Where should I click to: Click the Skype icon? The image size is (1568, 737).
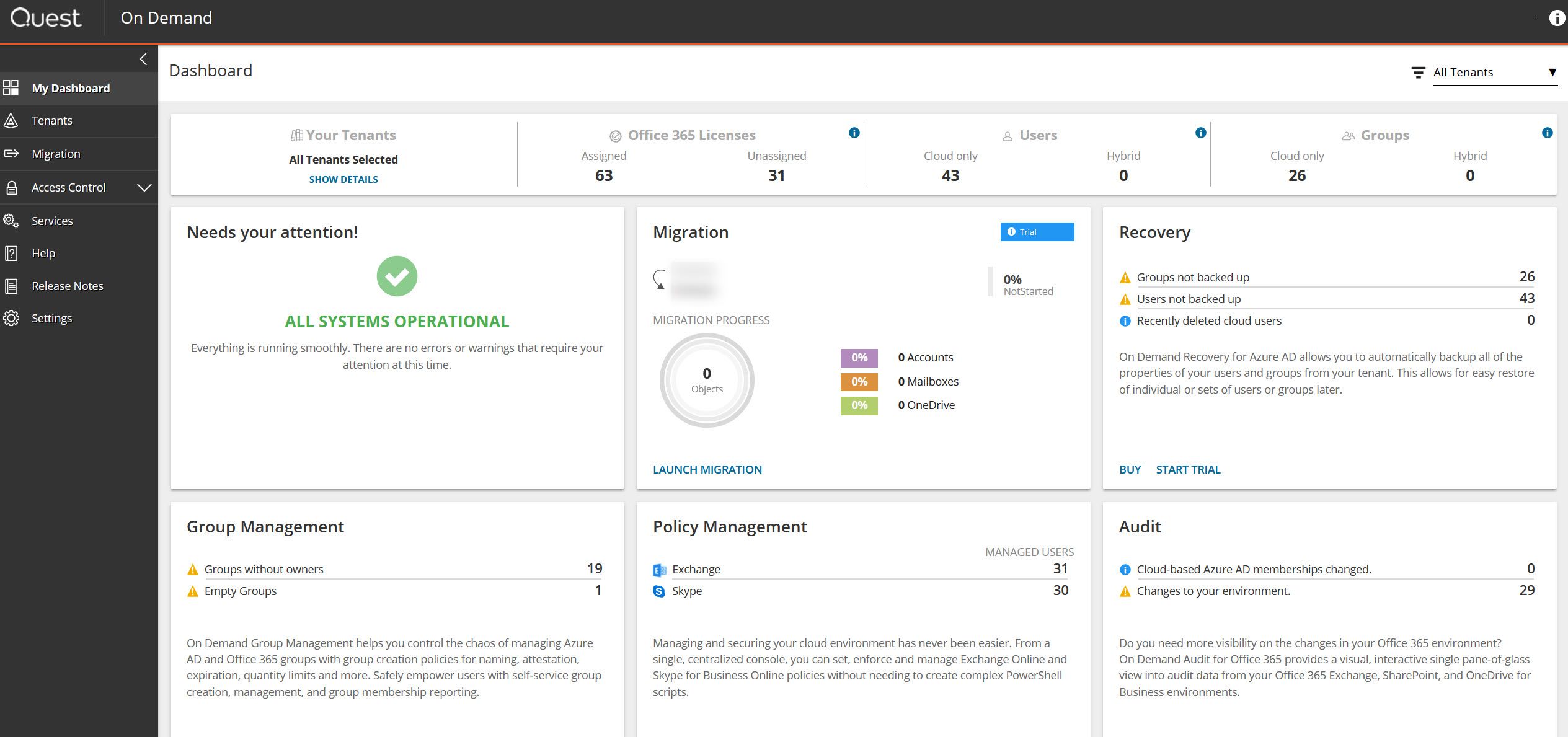point(659,591)
